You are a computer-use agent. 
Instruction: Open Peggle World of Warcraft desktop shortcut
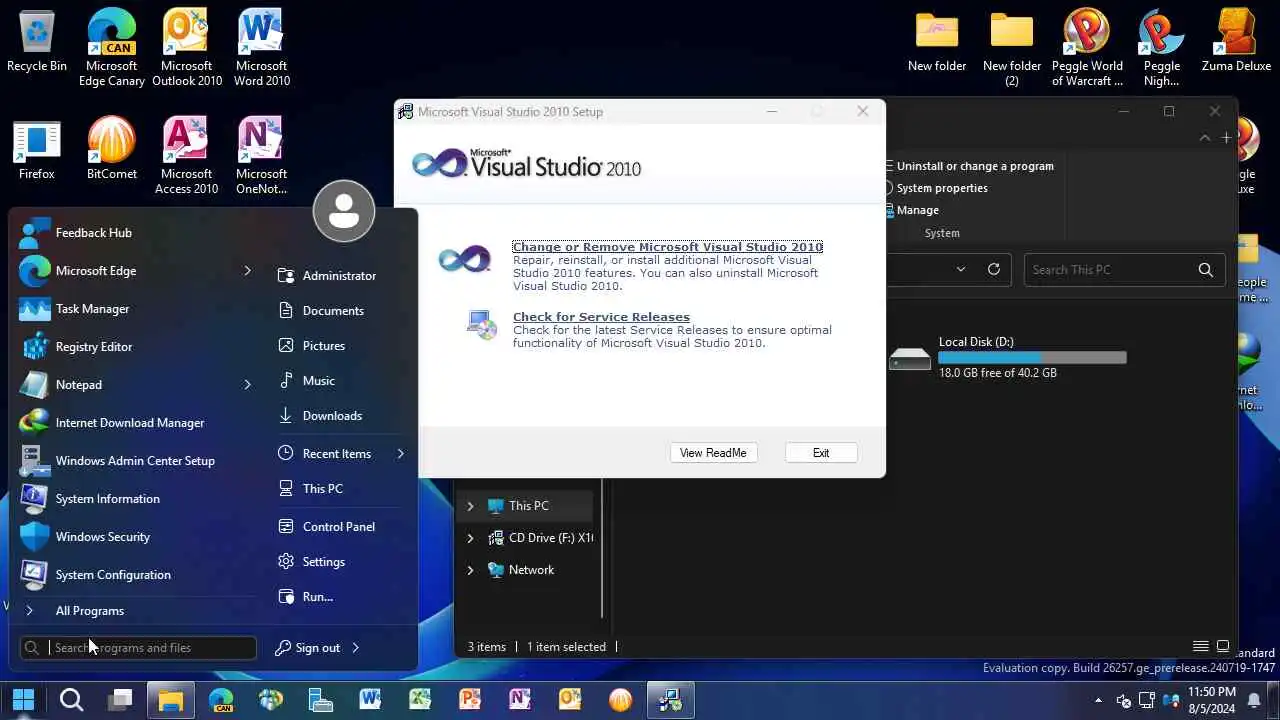[1087, 48]
